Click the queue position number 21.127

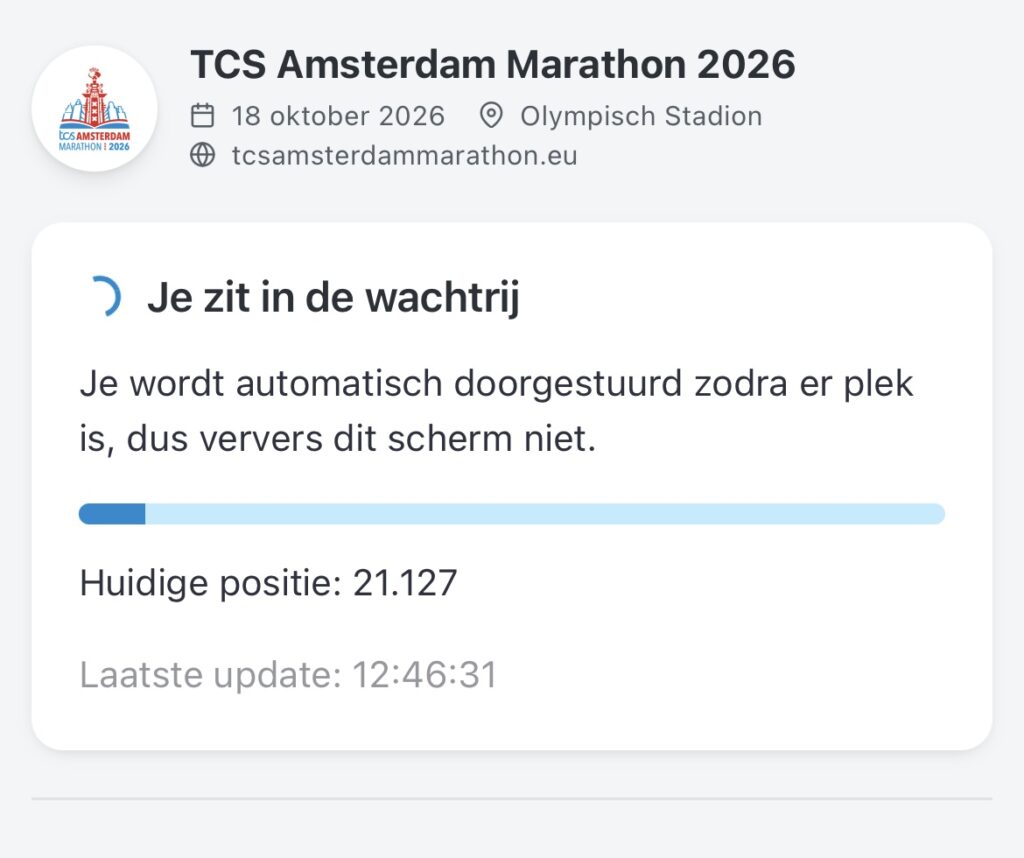(405, 583)
